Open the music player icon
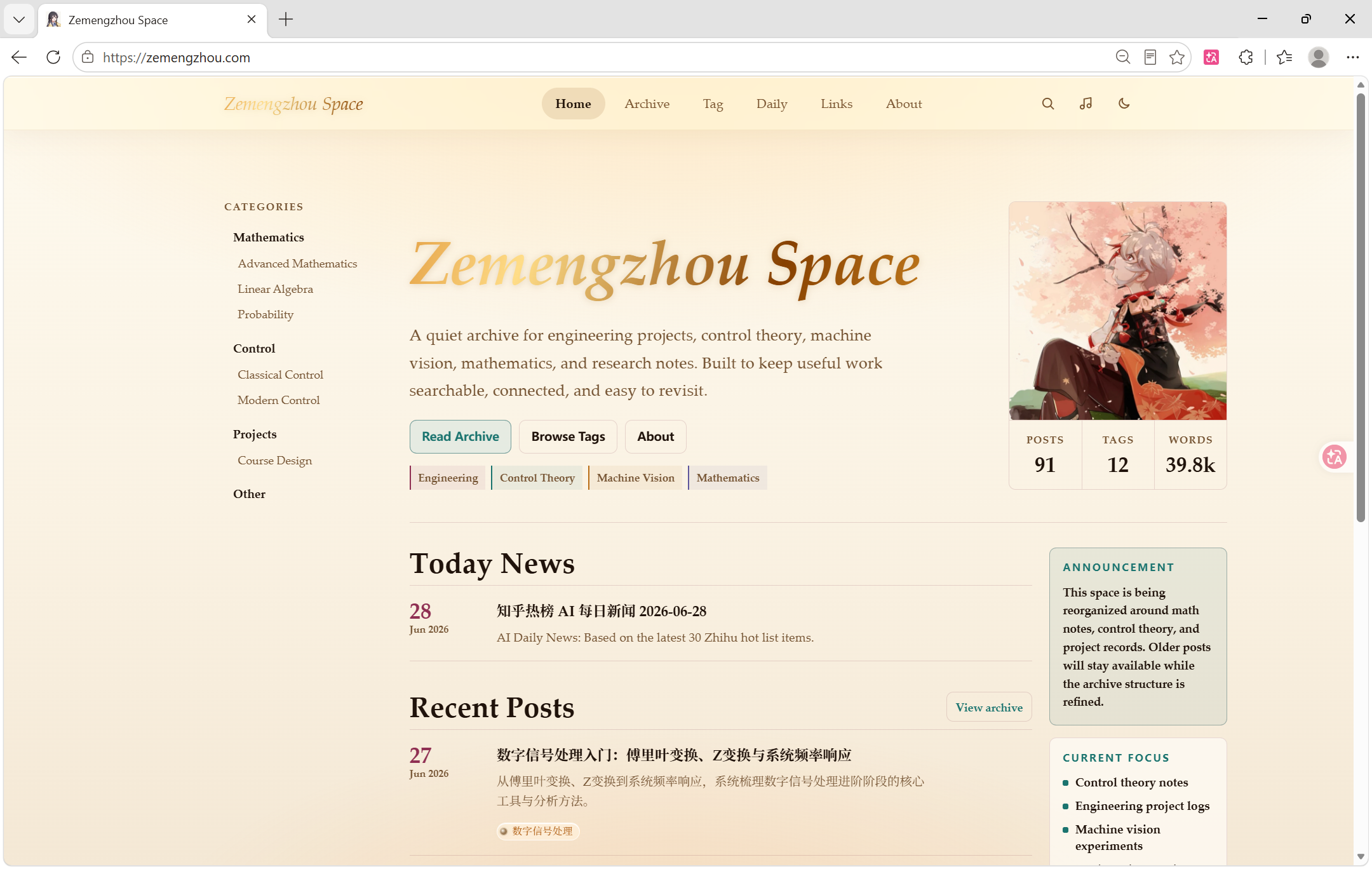 coord(1086,104)
